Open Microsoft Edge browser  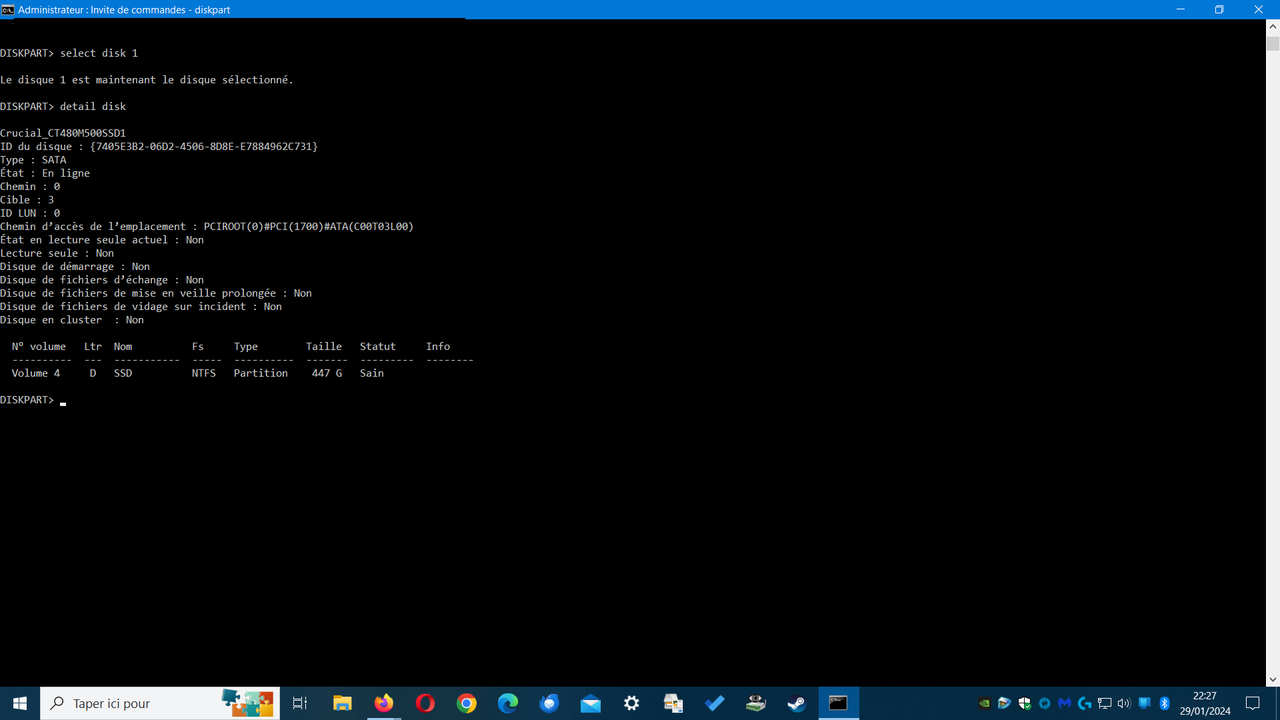tap(507, 703)
